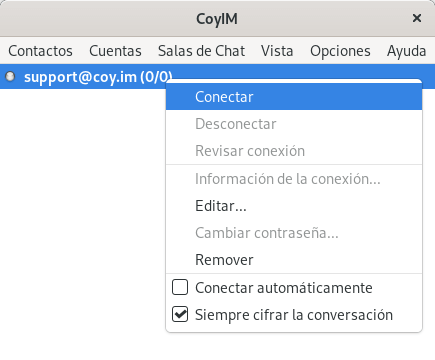Click the CoyIM title bar text
The image size is (435, 360).
click(217, 19)
